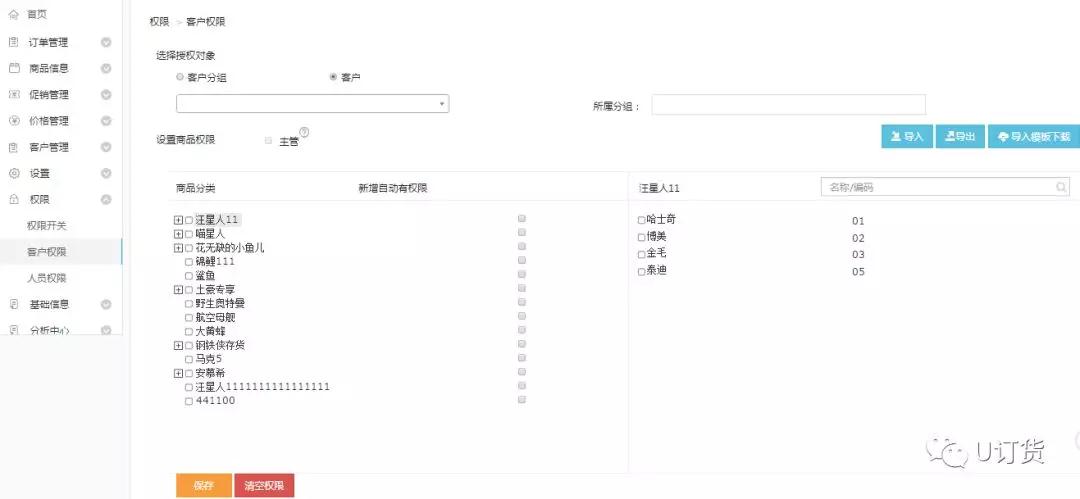Expand the 钢铁侠存货 tree node
Image resolution: width=1080 pixels, height=499 pixels.
178,345
